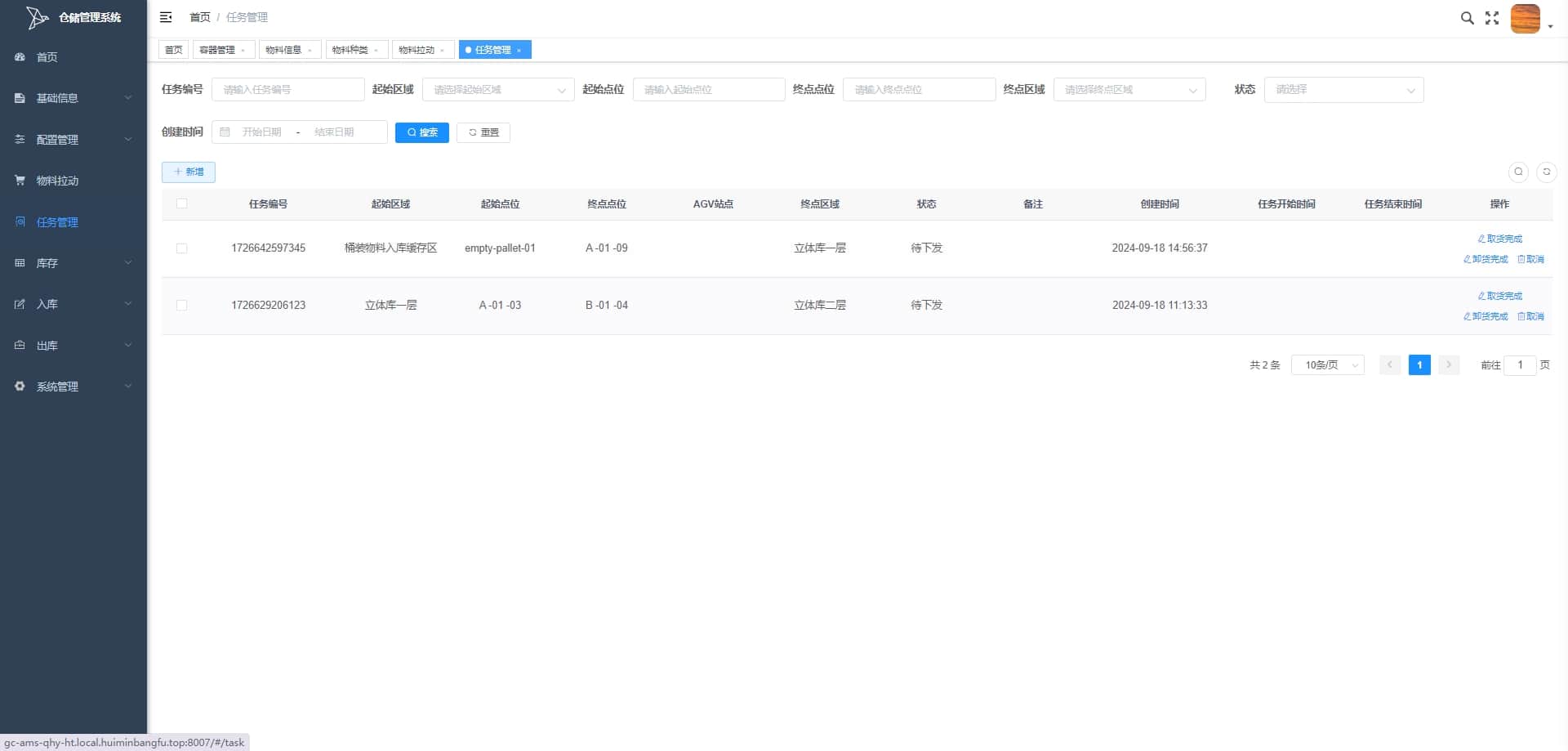The width and height of the screenshot is (1568, 751).
Task: Click the 终点点位 input field
Action: (920, 90)
